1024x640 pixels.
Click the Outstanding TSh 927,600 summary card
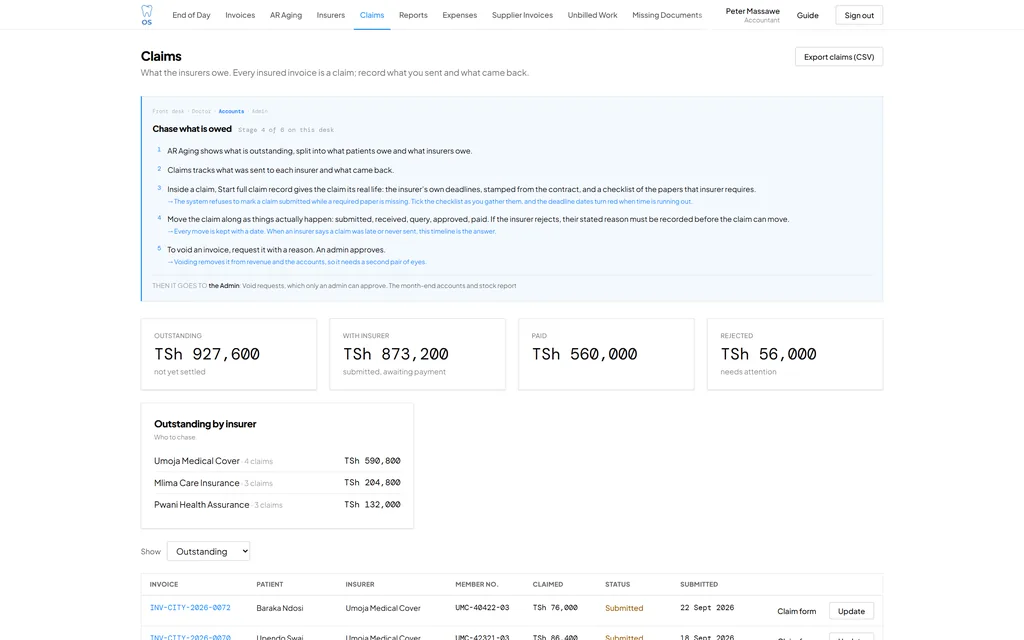pyautogui.click(x=229, y=354)
